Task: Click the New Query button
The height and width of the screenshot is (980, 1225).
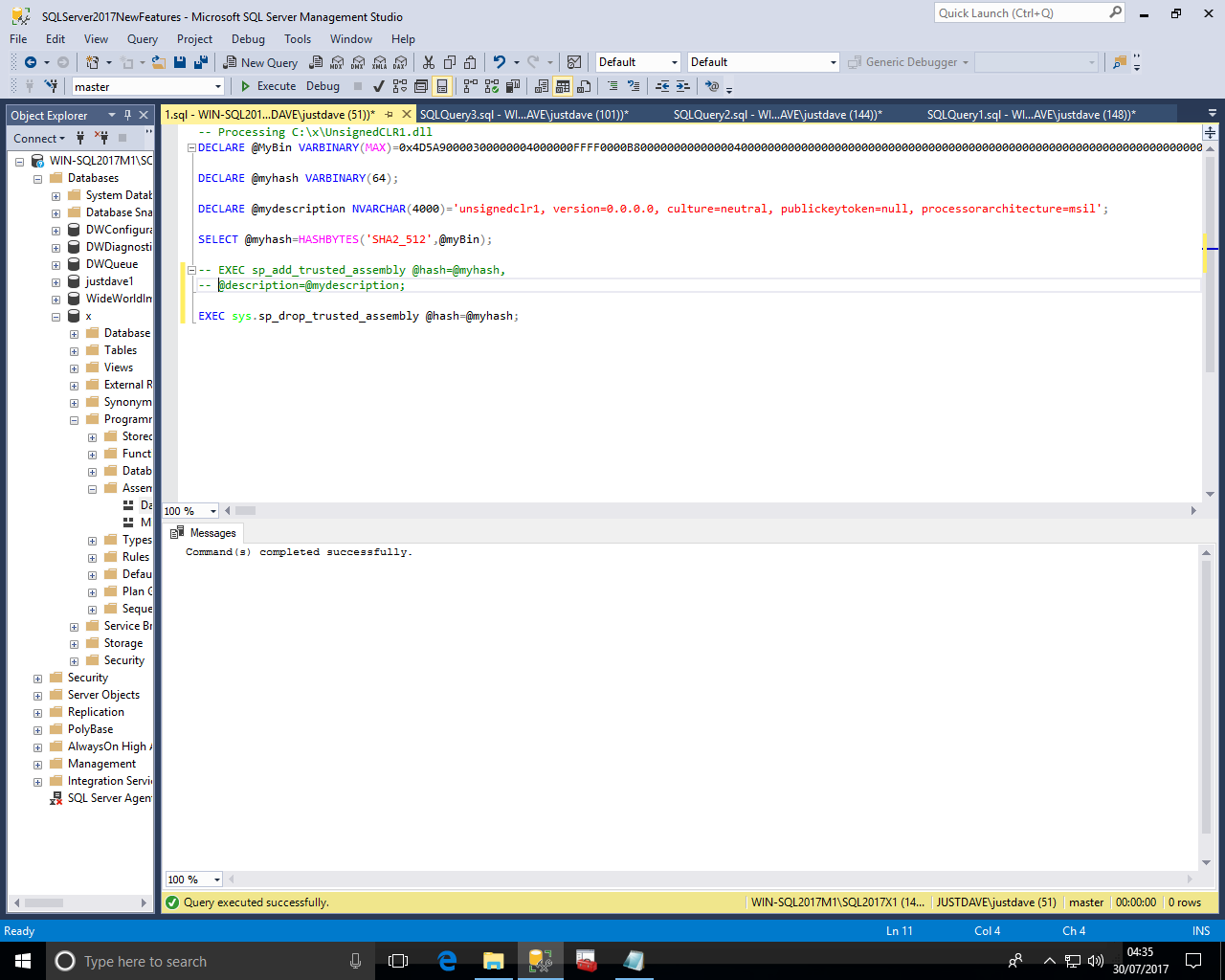Action: [260, 62]
